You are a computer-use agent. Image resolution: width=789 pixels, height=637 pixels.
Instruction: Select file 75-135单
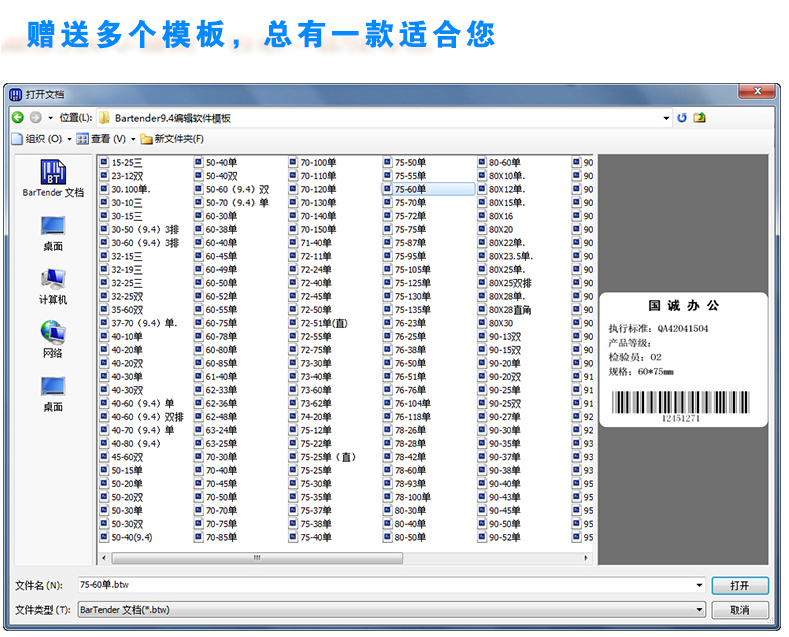click(x=413, y=309)
